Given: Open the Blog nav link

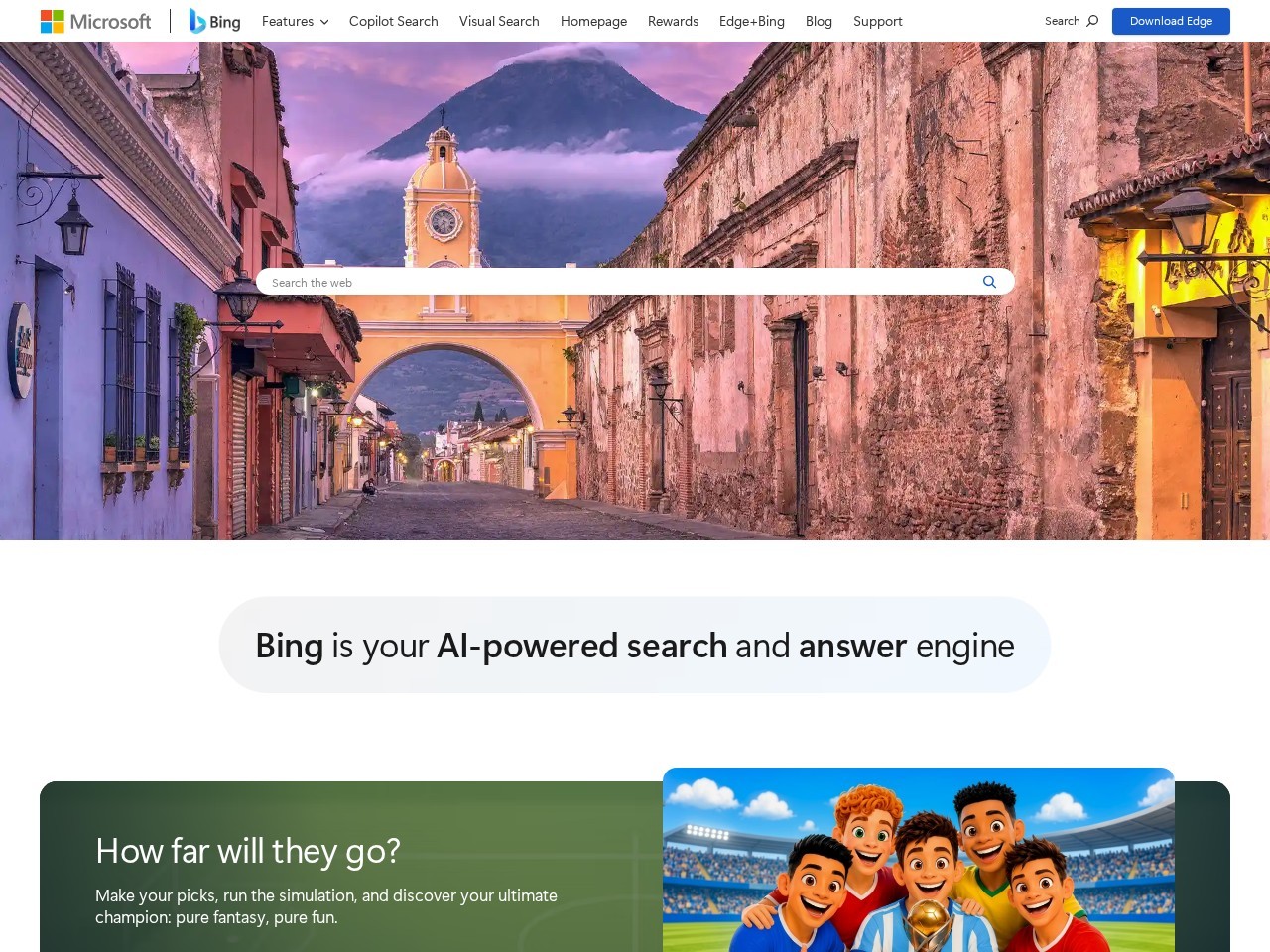Looking at the screenshot, I should 819,21.
